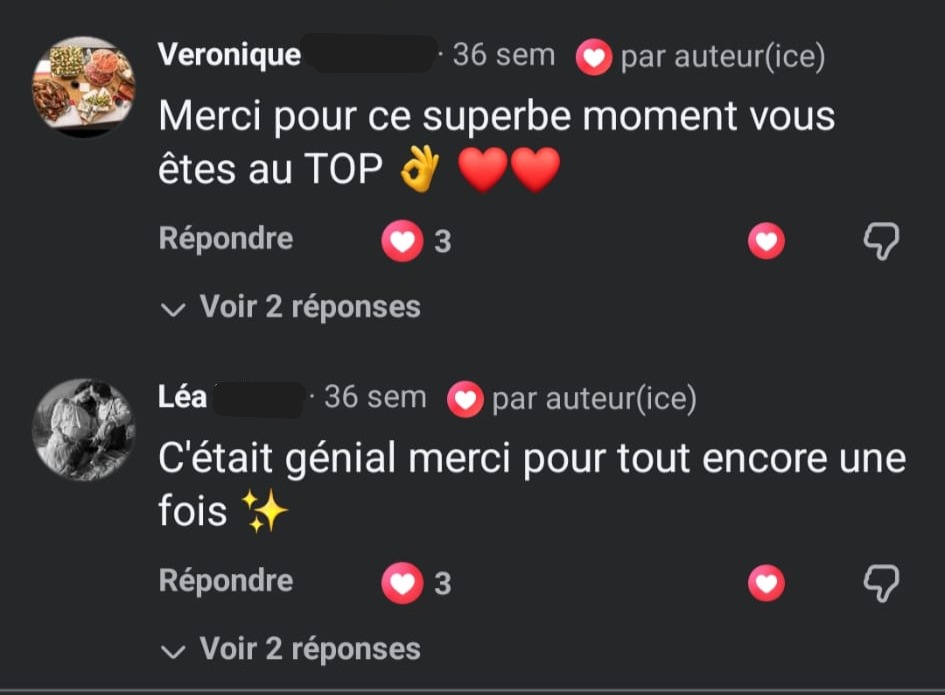This screenshot has height=695, width=945.
Task: Toggle the right-side heart on Veronique's comment
Action: tap(766, 241)
